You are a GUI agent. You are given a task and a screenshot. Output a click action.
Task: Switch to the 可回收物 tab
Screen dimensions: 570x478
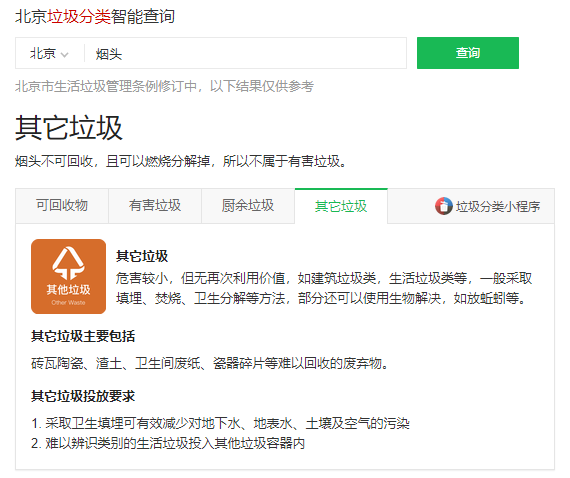point(62,206)
